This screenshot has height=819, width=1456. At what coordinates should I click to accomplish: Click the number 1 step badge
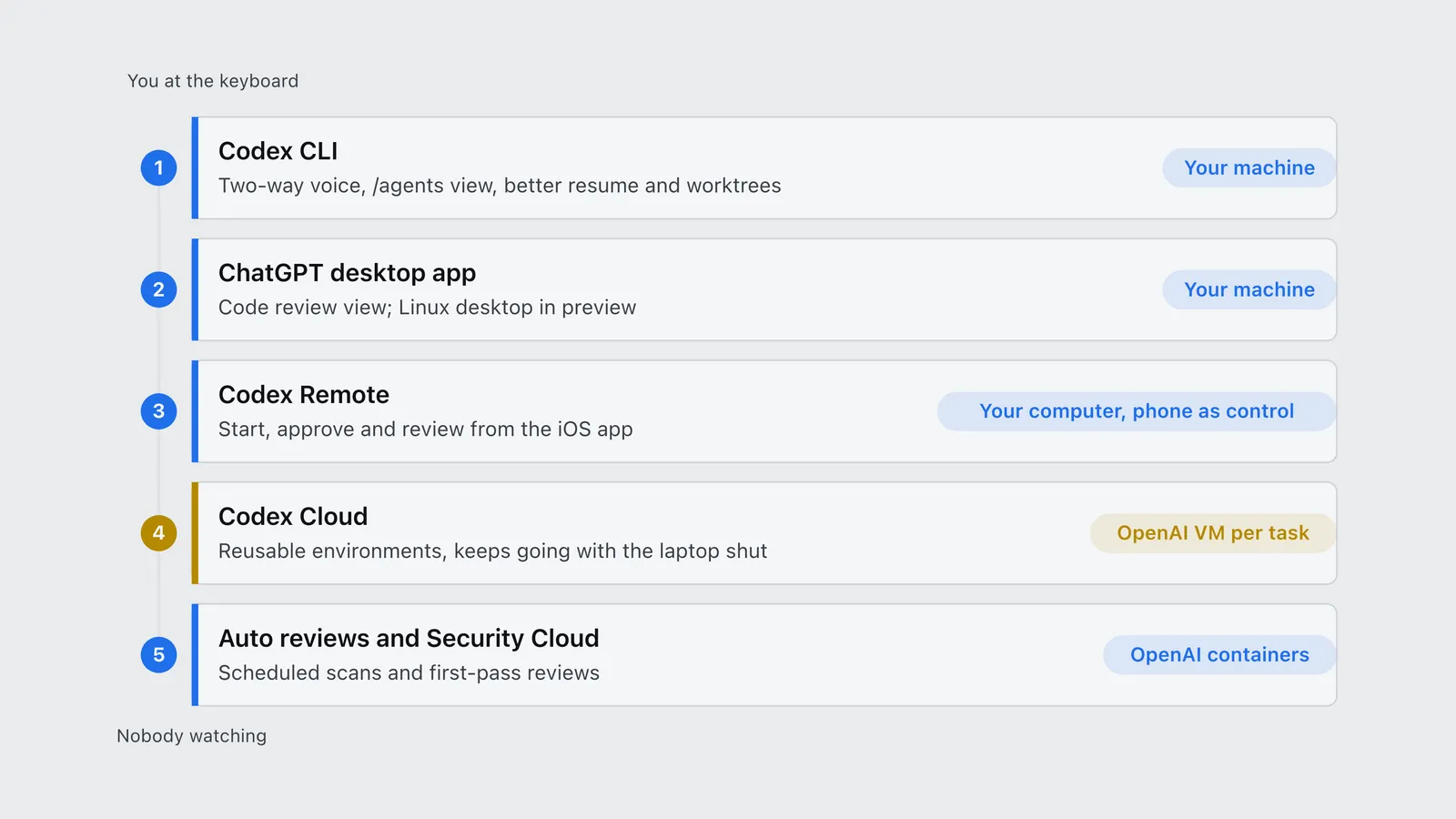pos(158,167)
